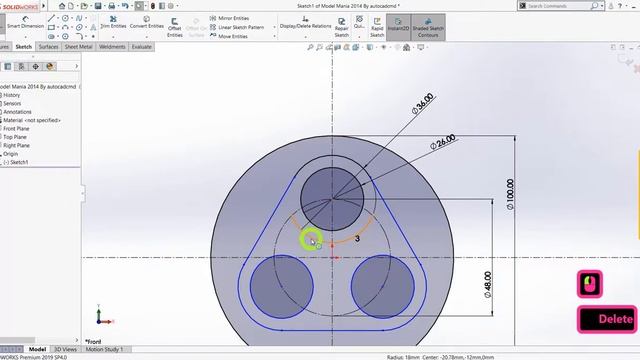Screen dimensions: 640x360
Task: Click the Ø48.00 dimension
Action: (x=488, y=284)
